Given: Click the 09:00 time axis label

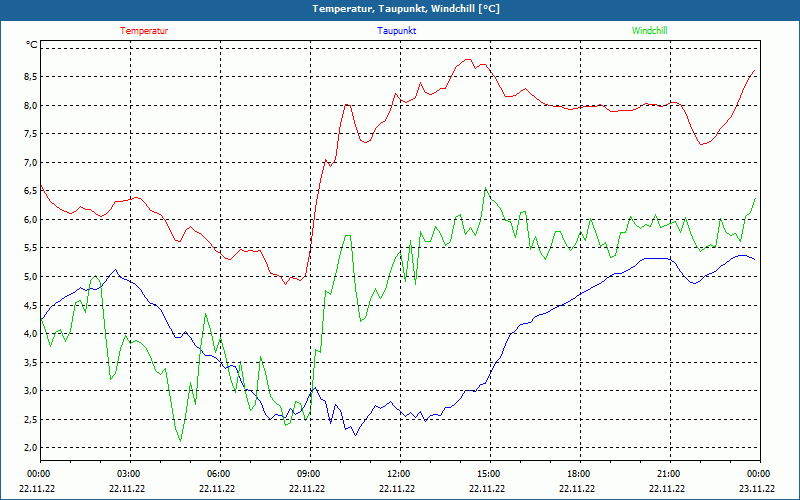Looking at the screenshot, I should [x=310, y=474].
